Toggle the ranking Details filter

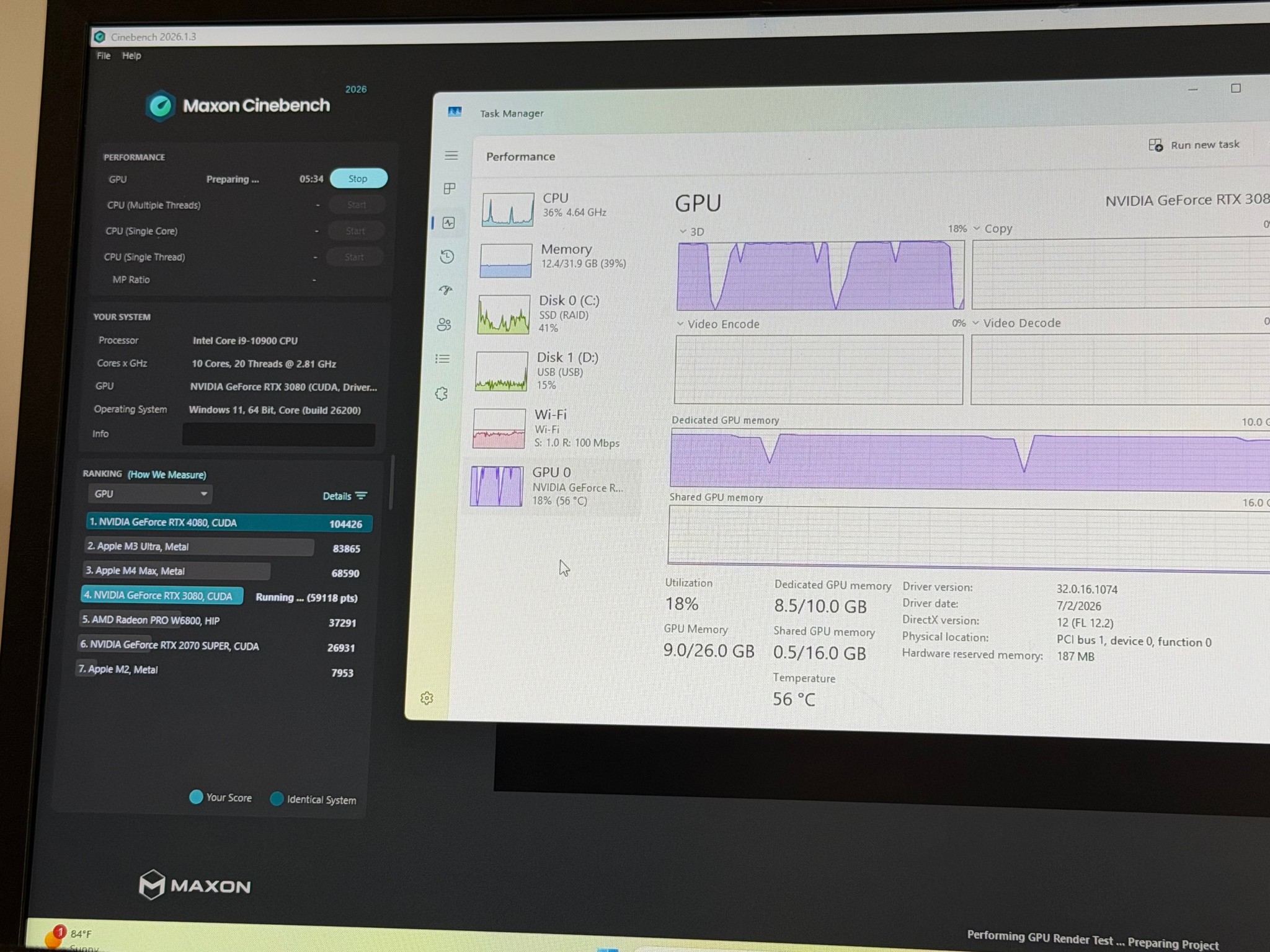pyautogui.click(x=345, y=496)
